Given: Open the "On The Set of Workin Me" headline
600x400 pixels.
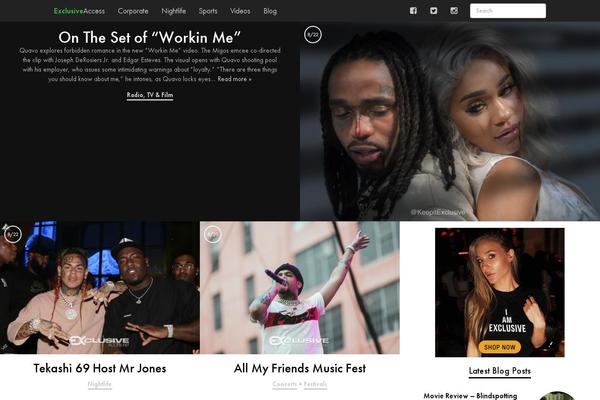Looking at the screenshot, I should pyautogui.click(x=150, y=38).
